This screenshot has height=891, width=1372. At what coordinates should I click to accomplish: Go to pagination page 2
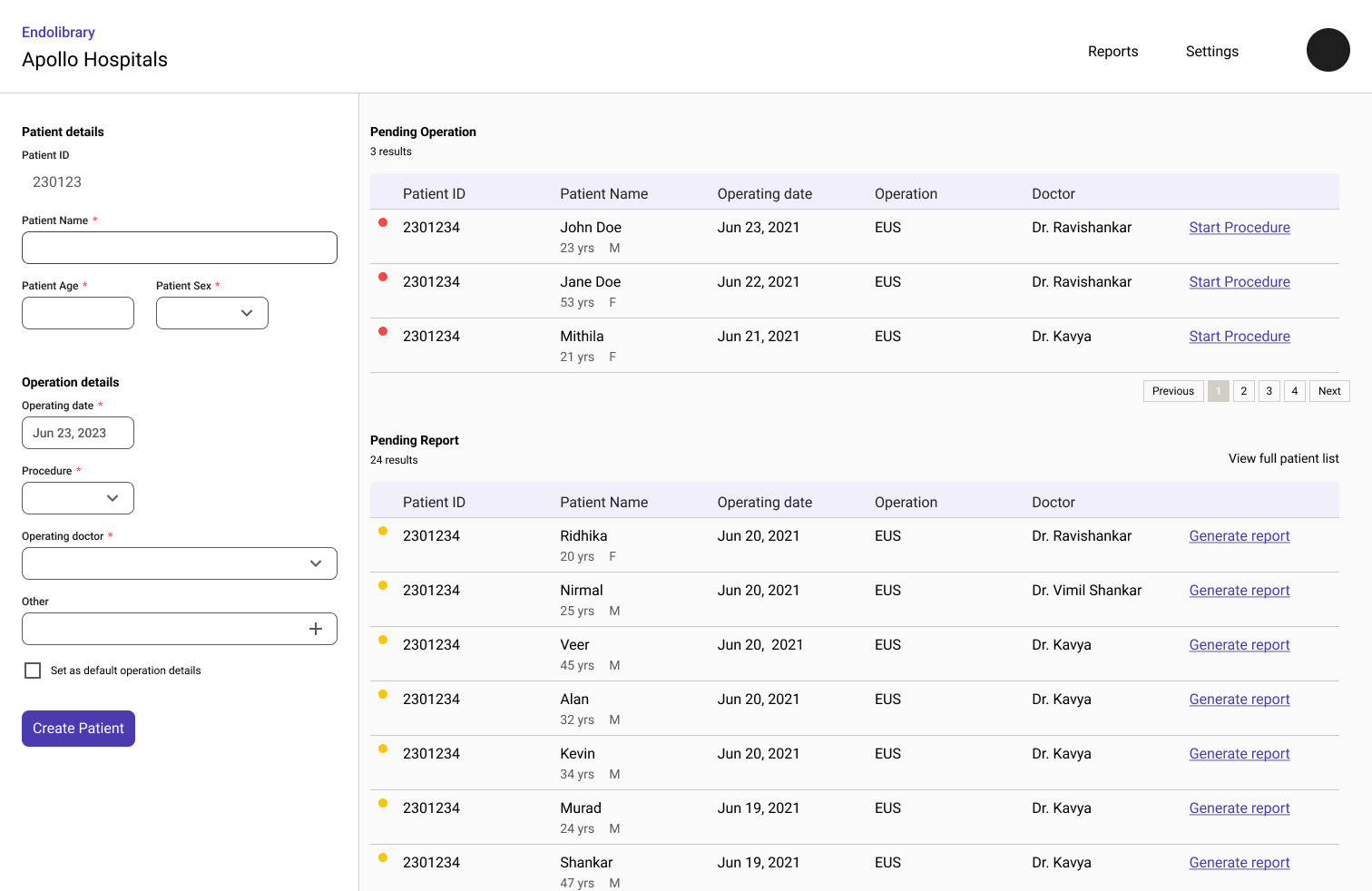tap(1244, 391)
